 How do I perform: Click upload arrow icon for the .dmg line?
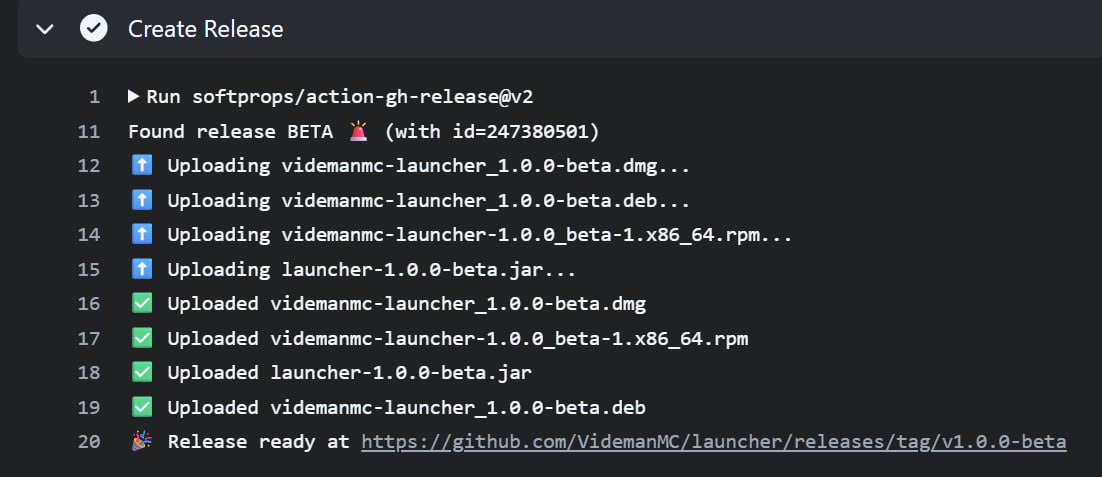click(142, 166)
